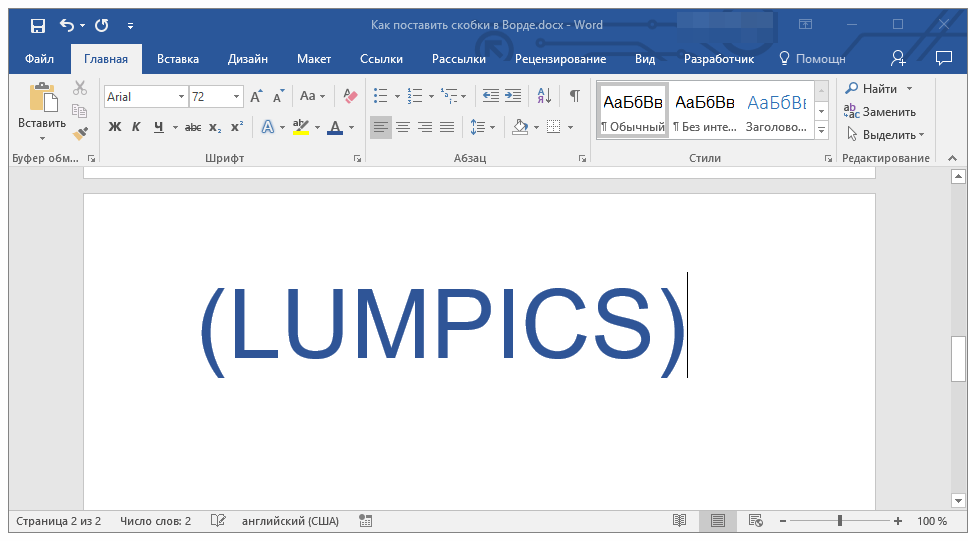Screen dimensions: 968x541
Task: Redo using the repeat arrow icon
Action: point(102,25)
